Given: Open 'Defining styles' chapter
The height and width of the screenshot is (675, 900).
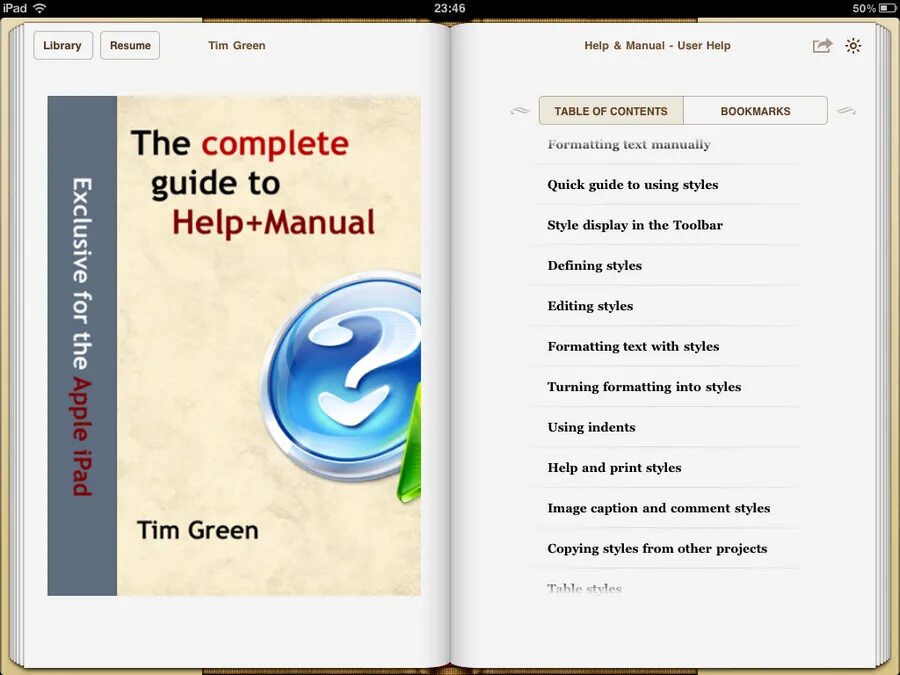Looking at the screenshot, I should pyautogui.click(x=665, y=265).
